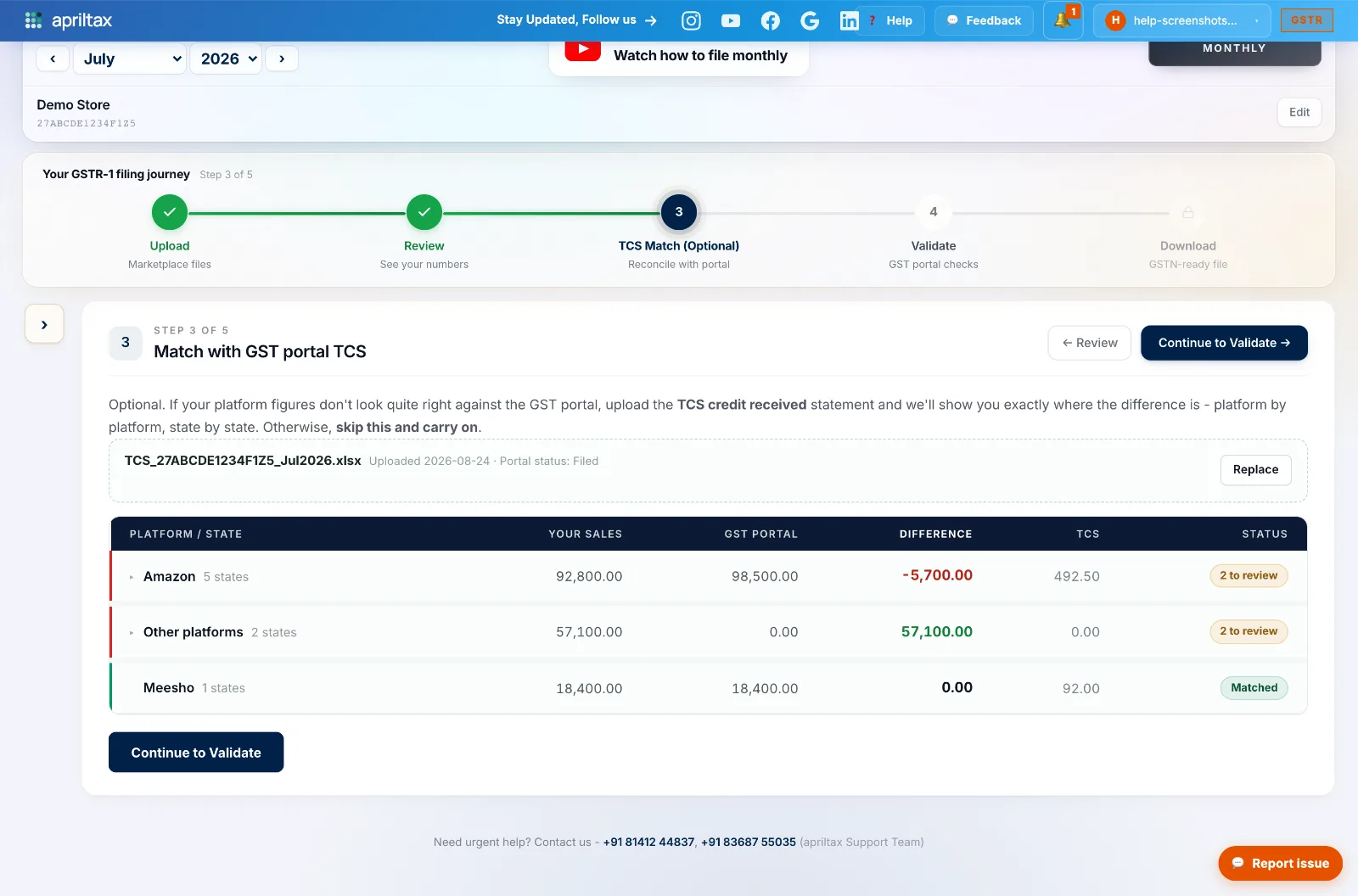The height and width of the screenshot is (896, 1358).
Task: Call support number +91 83687 55035
Action: pos(749,843)
